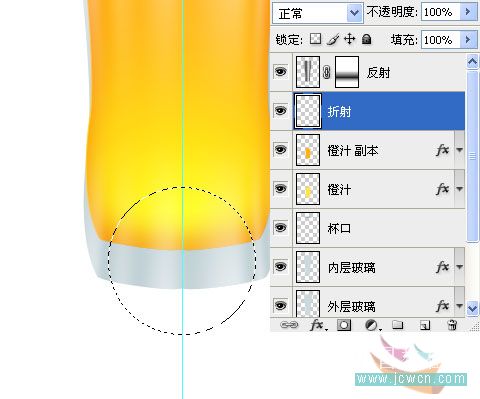480x399 pixels.
Task: Create new fill or adjustment layer
Action: 373,325
